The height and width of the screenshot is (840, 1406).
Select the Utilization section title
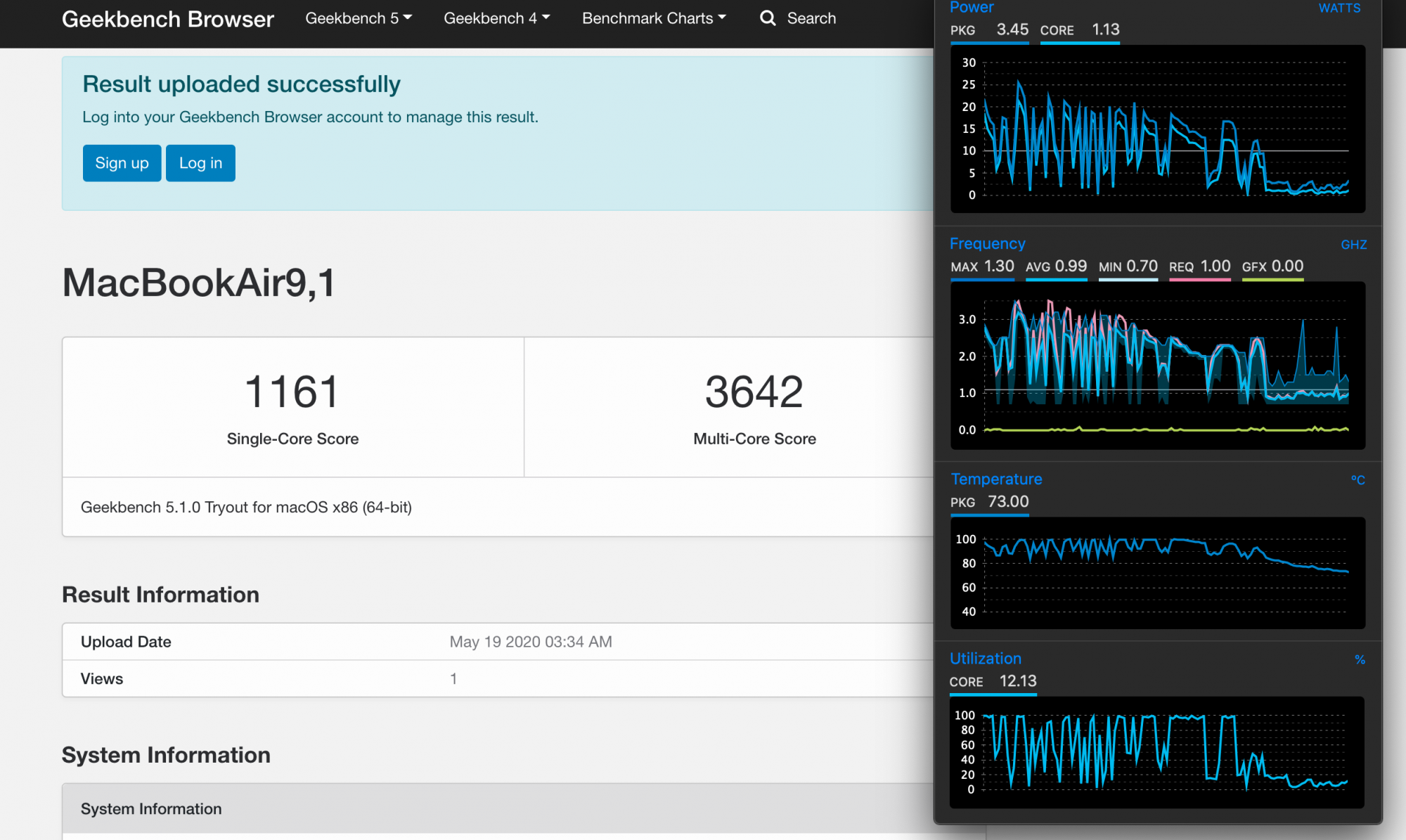click(x=985, y=659)
